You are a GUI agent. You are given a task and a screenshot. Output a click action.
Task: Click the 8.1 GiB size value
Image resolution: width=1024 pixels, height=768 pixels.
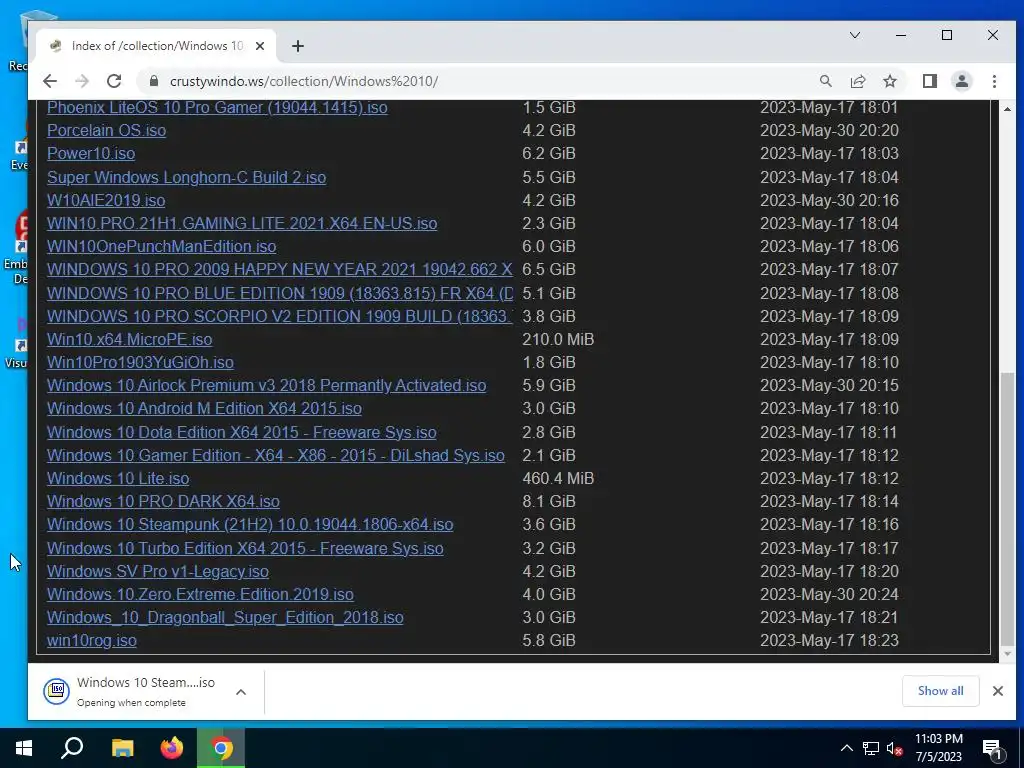549,501
